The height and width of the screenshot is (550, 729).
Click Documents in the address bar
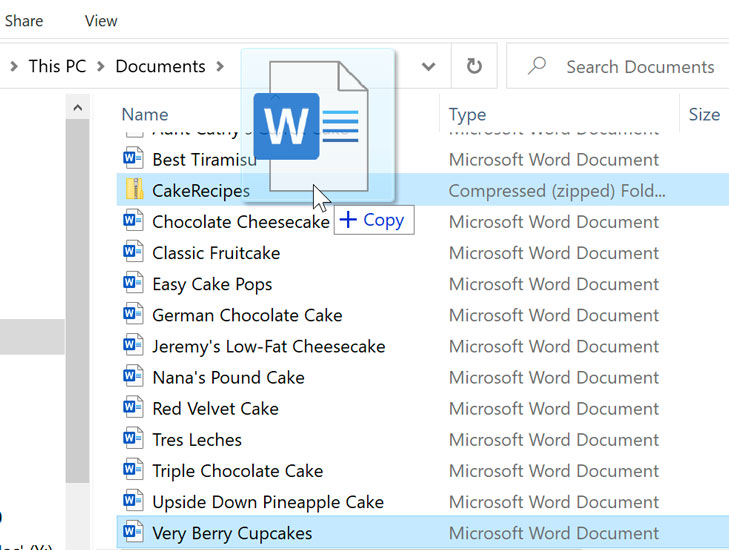click(160, 66)
